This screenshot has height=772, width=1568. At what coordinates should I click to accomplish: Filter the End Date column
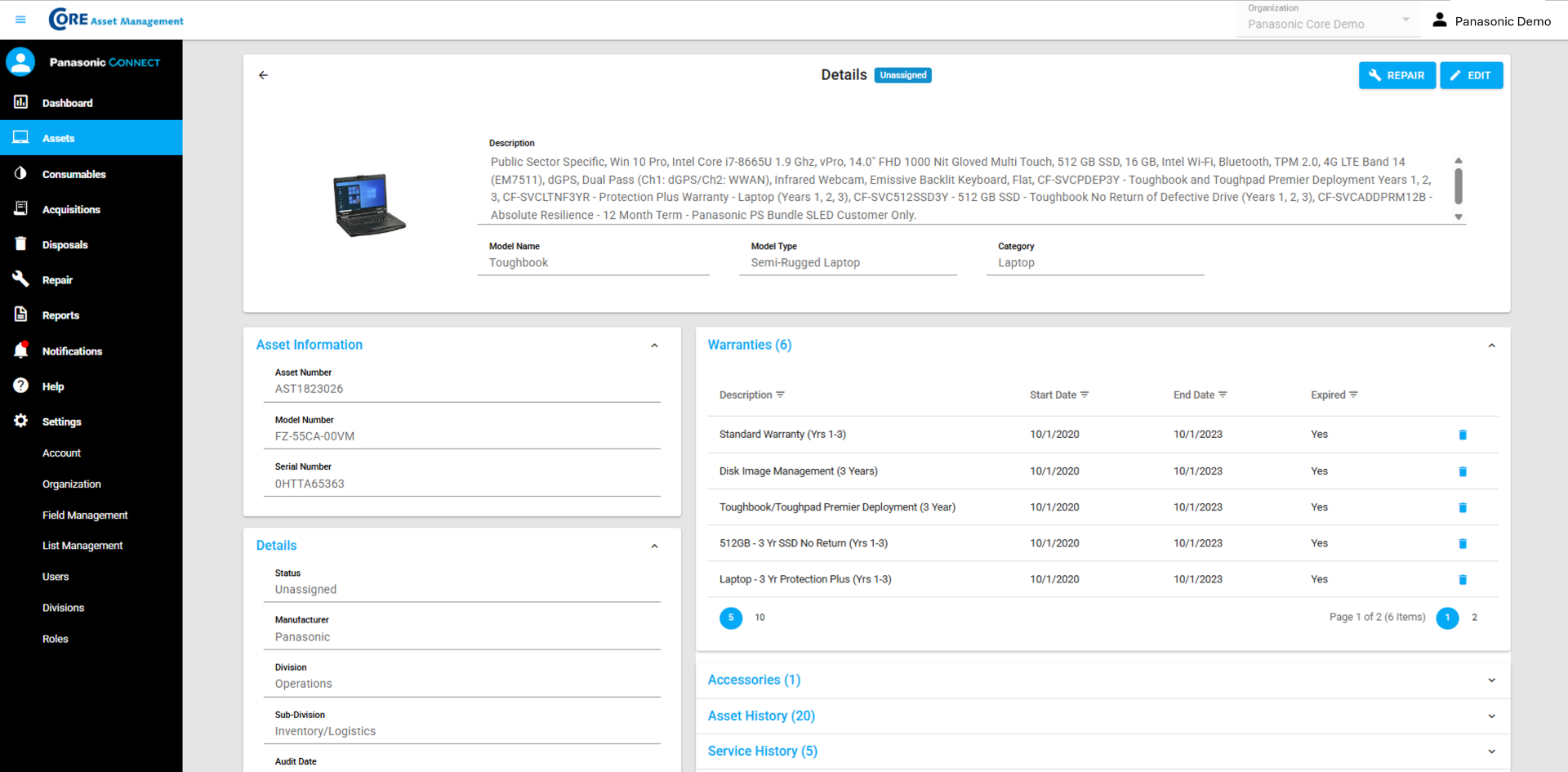1224,395
